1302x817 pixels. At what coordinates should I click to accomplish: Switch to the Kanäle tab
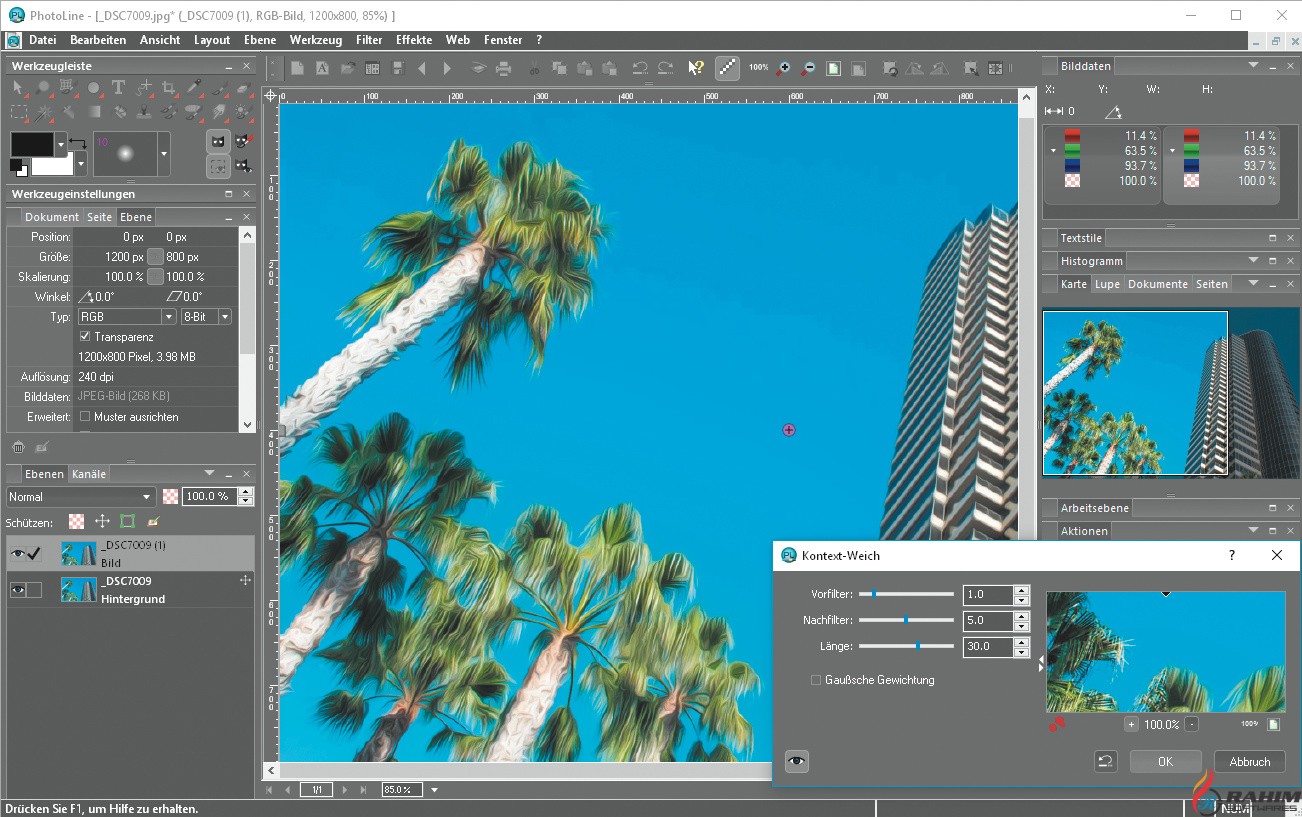(x=89, y=474)
